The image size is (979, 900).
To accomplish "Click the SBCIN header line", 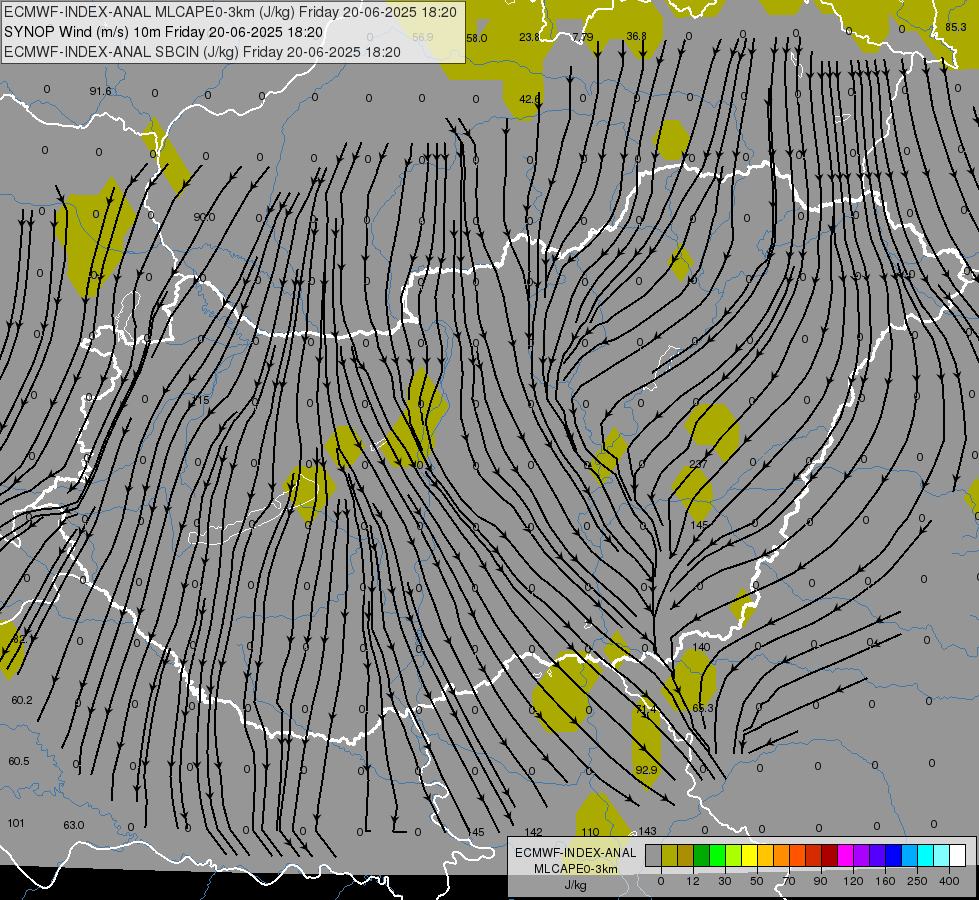I will [202, 52].
